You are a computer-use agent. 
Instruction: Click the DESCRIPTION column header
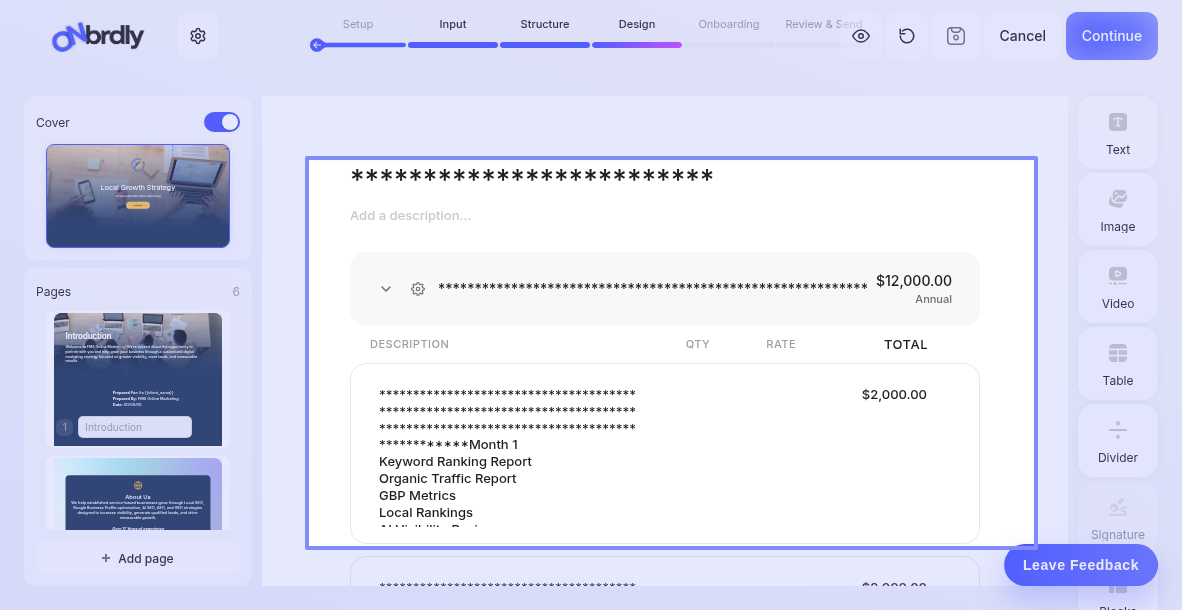(x=409, y=345)
